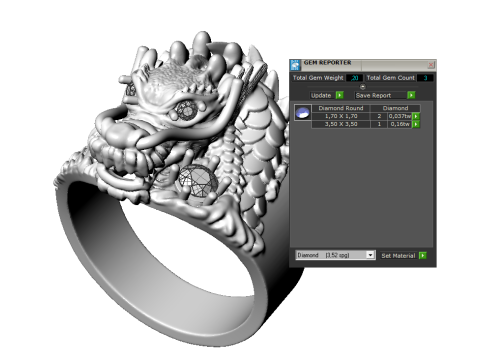The height and width of the screenshot is (360, 480).
Task: Click the Total Gem Weight label
Action: click(x=318, y=78)
